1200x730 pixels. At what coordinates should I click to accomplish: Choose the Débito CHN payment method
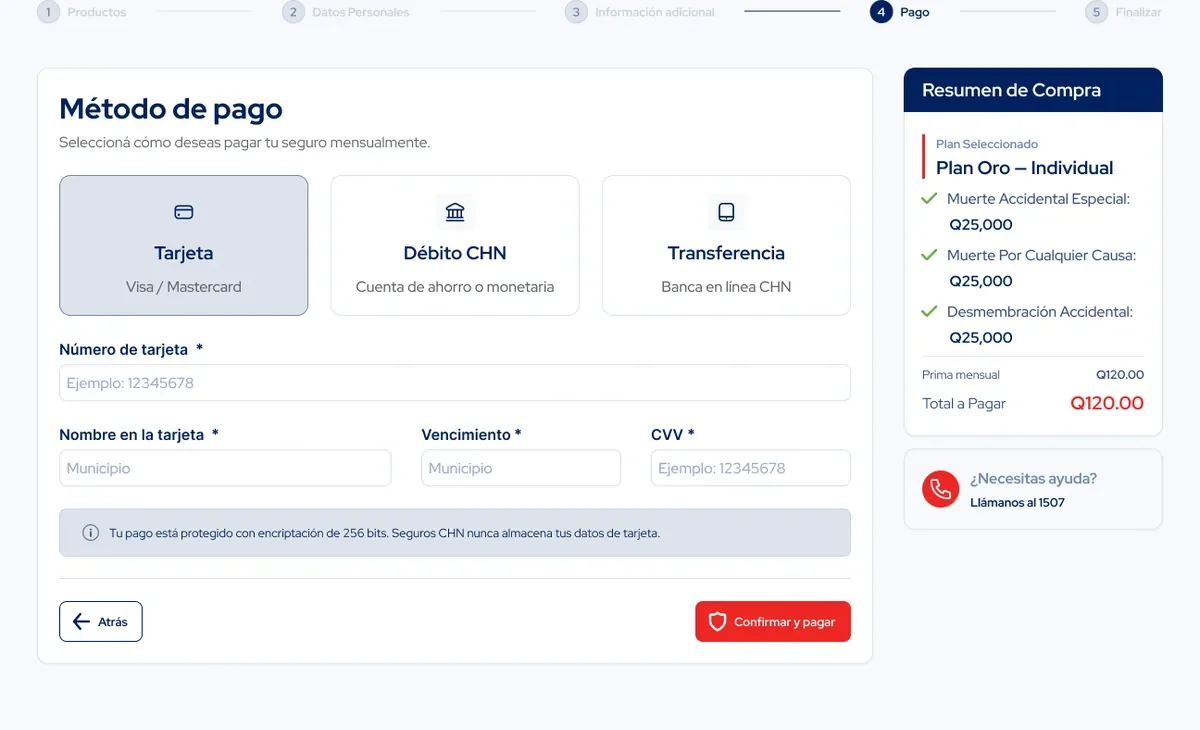coord(455,246)
